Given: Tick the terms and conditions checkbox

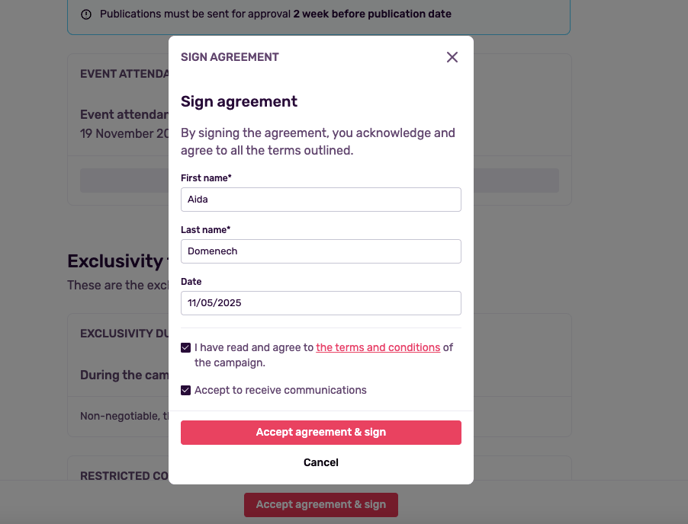Looking at the screenshot, I should click(186, 348).
